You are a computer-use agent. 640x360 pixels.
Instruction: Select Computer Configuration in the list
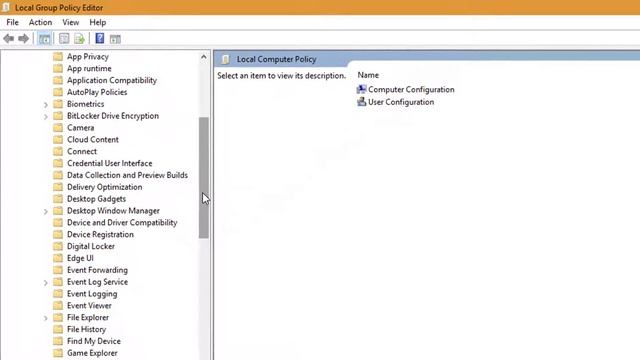[411, 89]
